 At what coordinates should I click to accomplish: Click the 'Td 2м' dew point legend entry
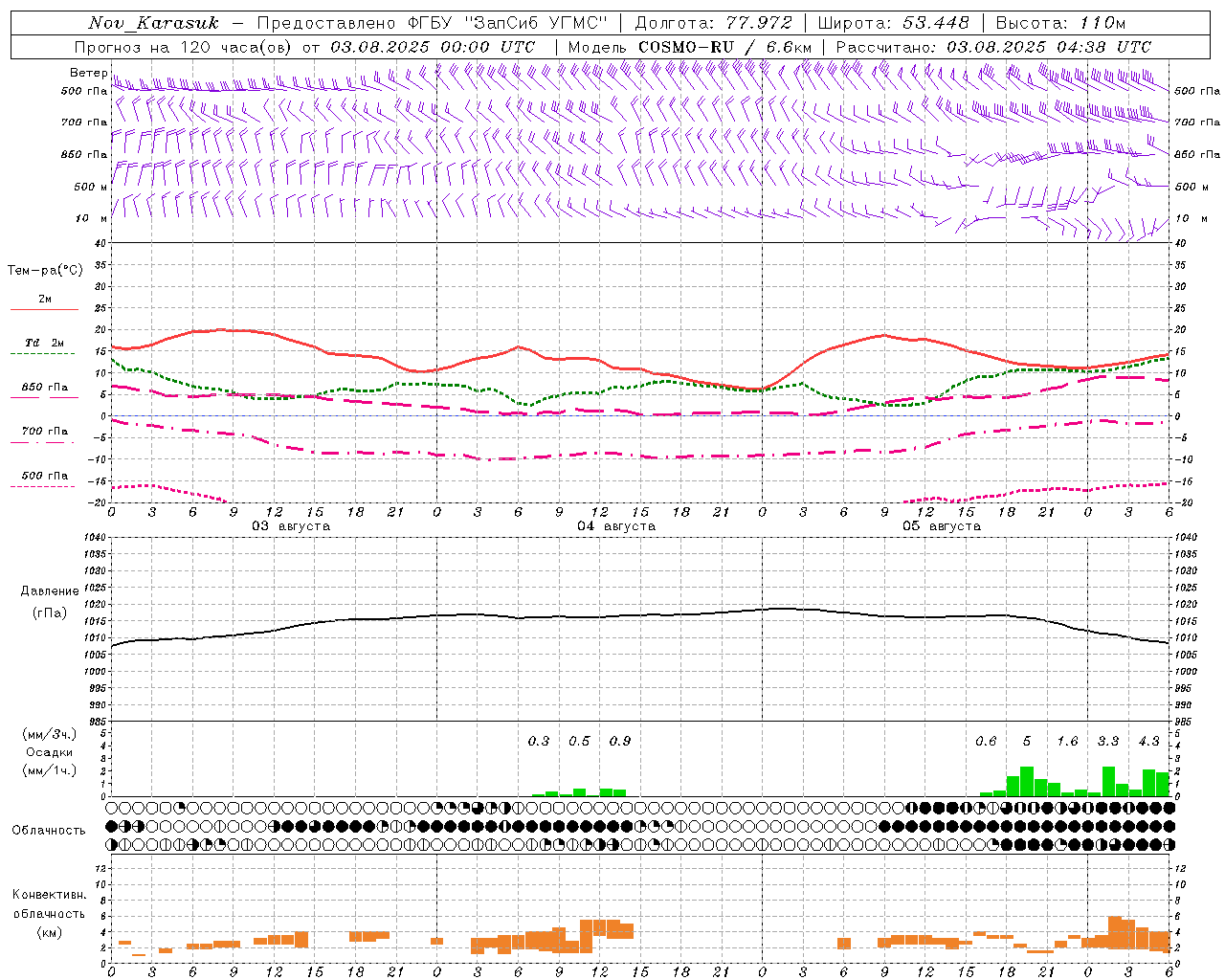click(45, 343)
